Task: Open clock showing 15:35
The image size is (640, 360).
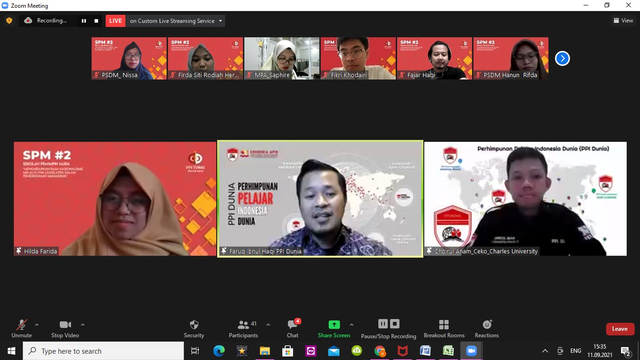Action: (x=600, y=351)
